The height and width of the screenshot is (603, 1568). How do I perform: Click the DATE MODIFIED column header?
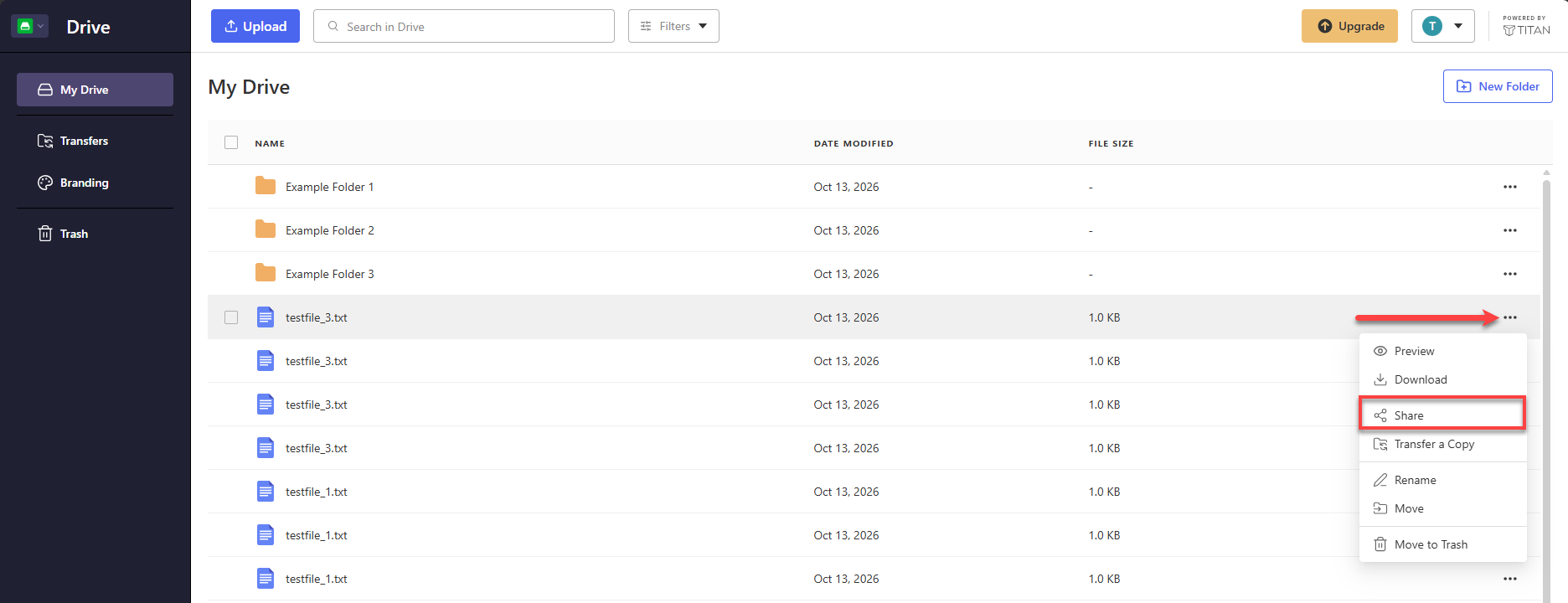click(854, 143)
